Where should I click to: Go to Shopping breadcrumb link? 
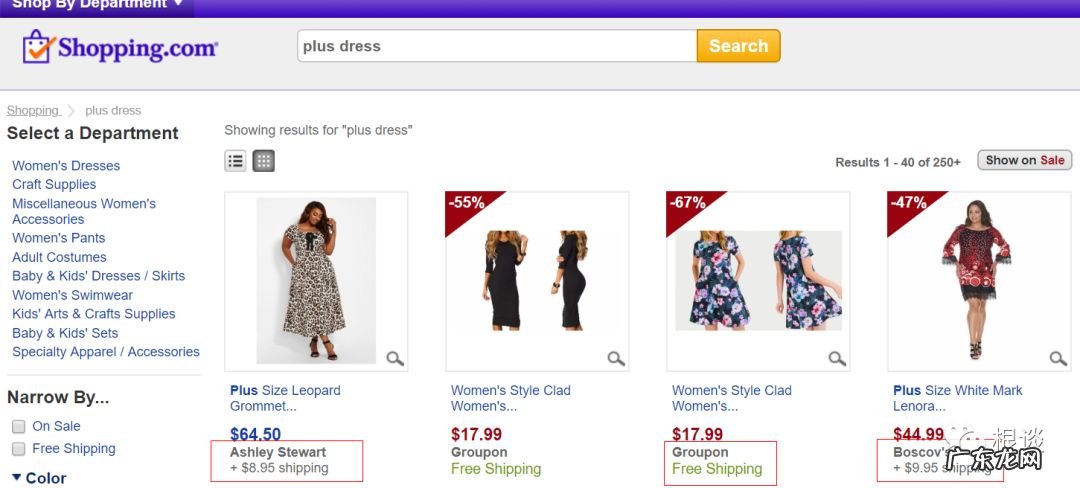point(33,111)
